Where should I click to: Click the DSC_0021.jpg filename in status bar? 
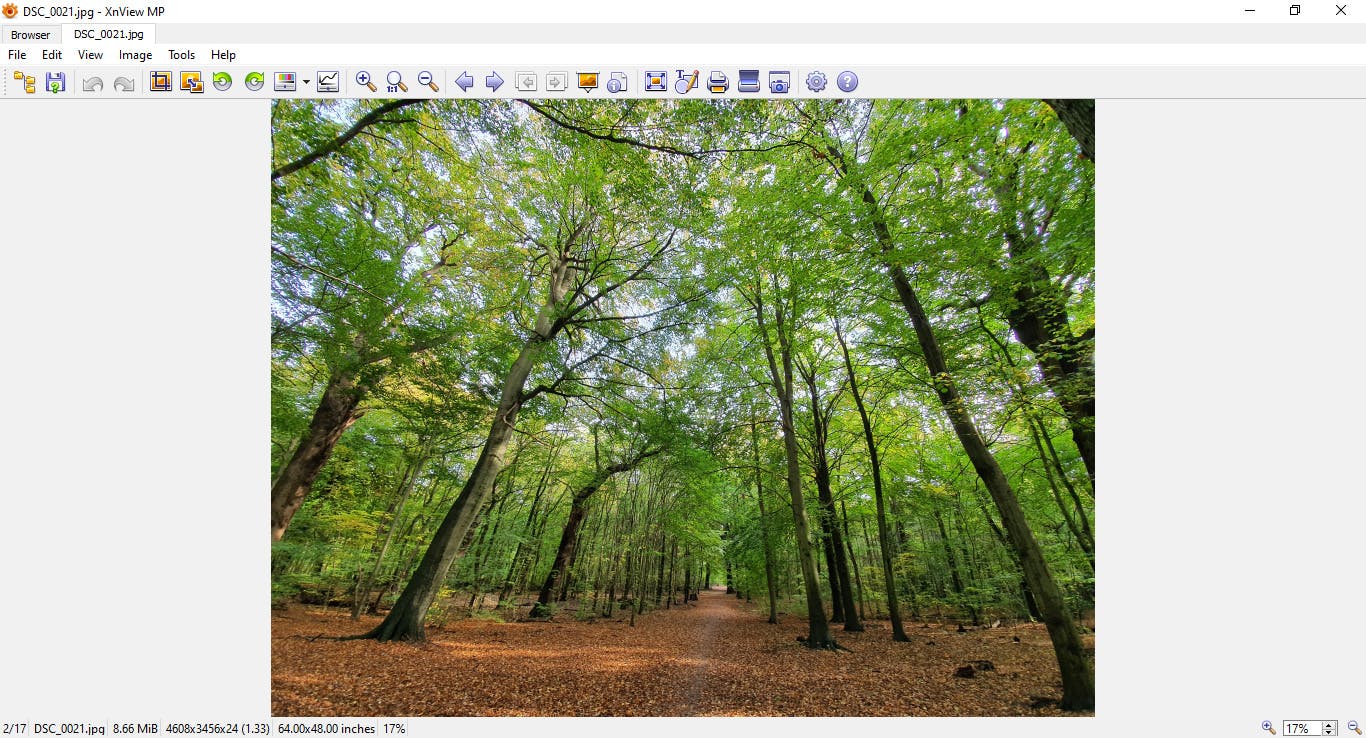(x=69, y=729)
